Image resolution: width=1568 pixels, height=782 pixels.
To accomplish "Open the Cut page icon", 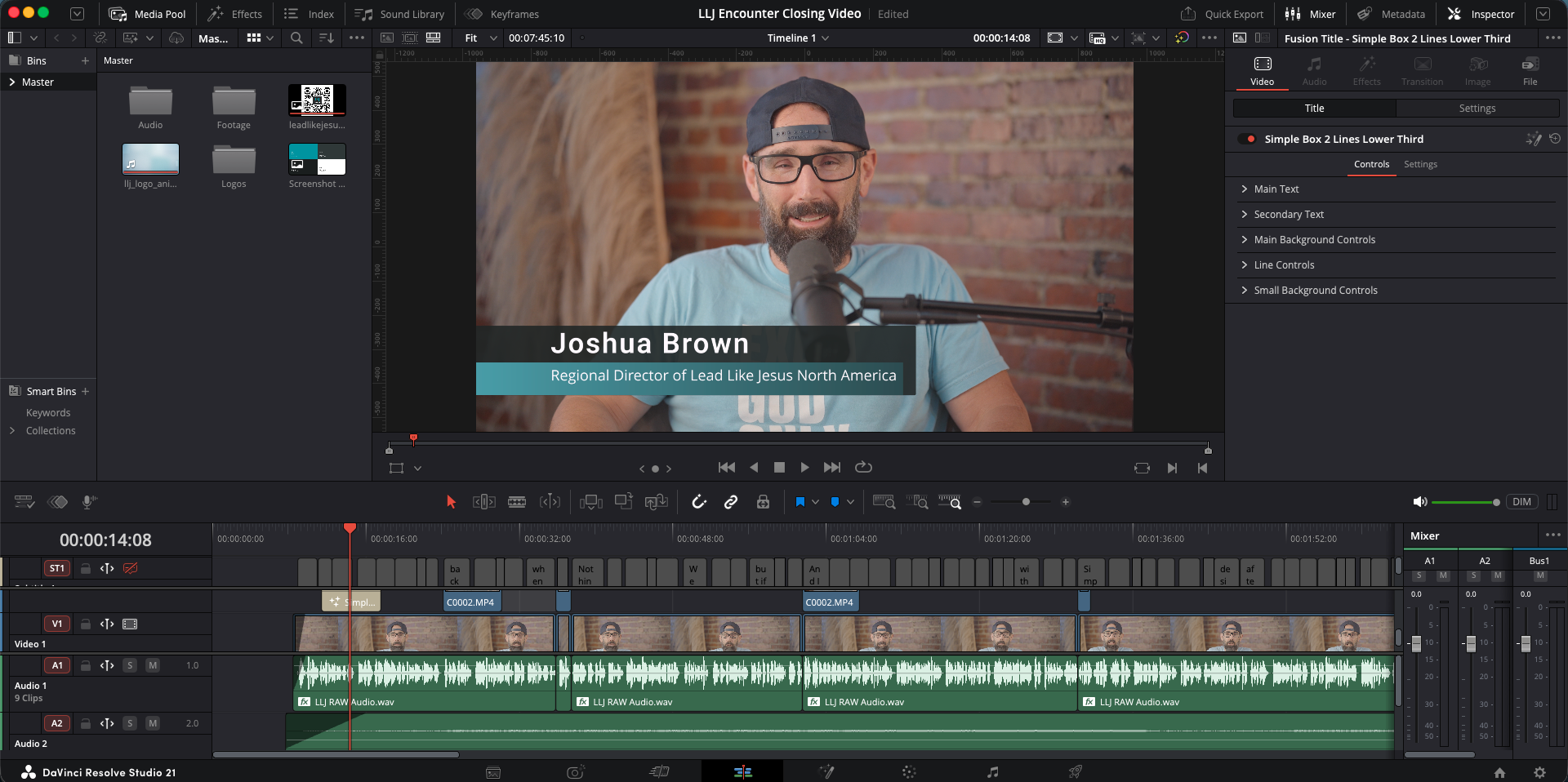I will (x=659, y=772).
